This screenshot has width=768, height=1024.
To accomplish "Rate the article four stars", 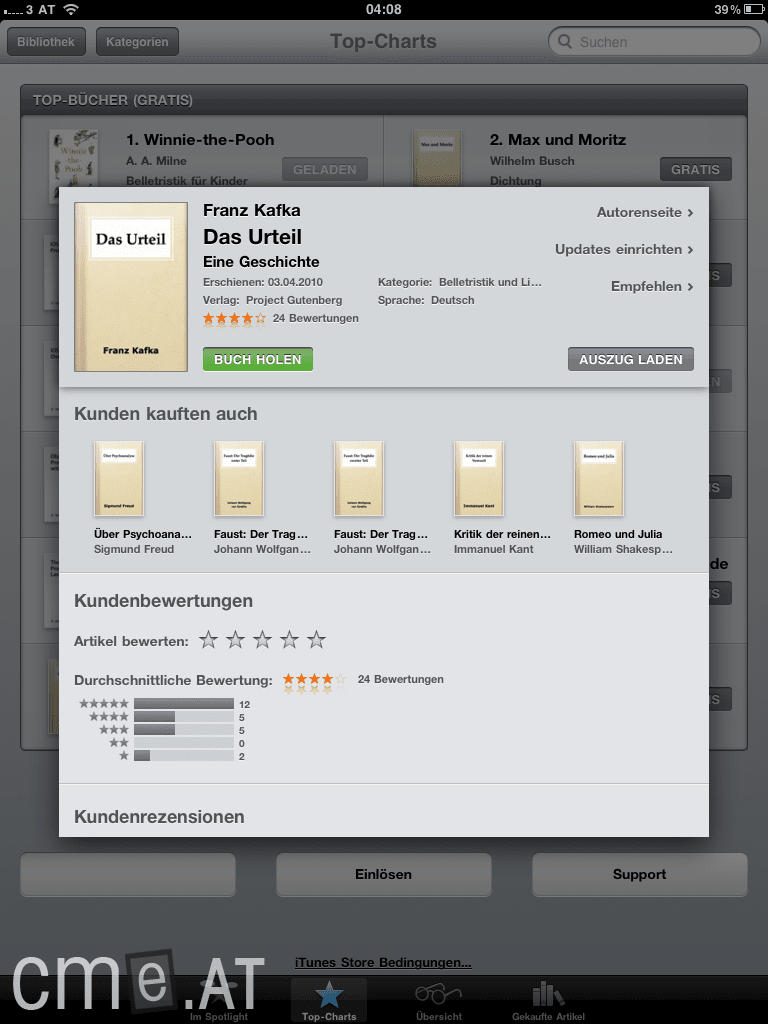I will click(x=289, y=640).
